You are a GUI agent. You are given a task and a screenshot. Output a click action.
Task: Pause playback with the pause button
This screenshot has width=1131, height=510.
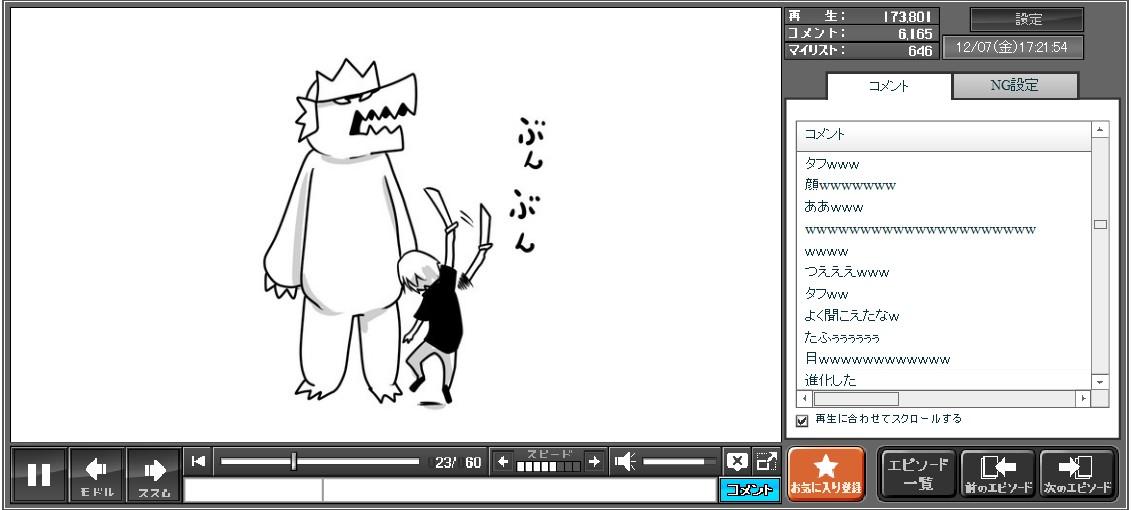tap(39, 475)
